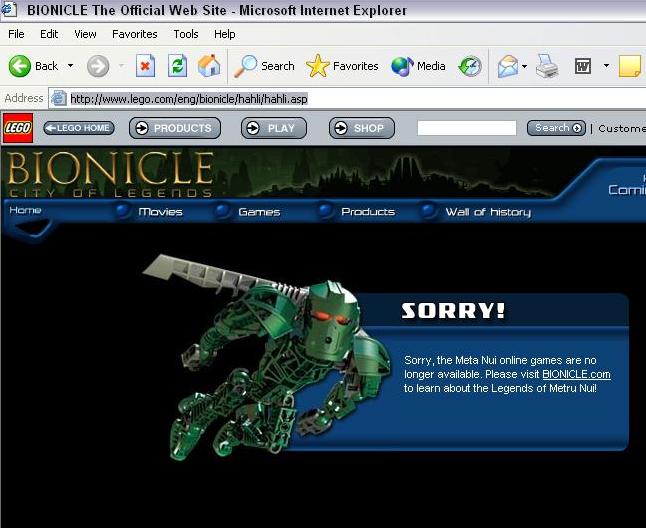Viewport: 646px width, 528px height.
Task: Click the Coming partial link at header right
Action: pyautogui.click(x=627, y=190)
